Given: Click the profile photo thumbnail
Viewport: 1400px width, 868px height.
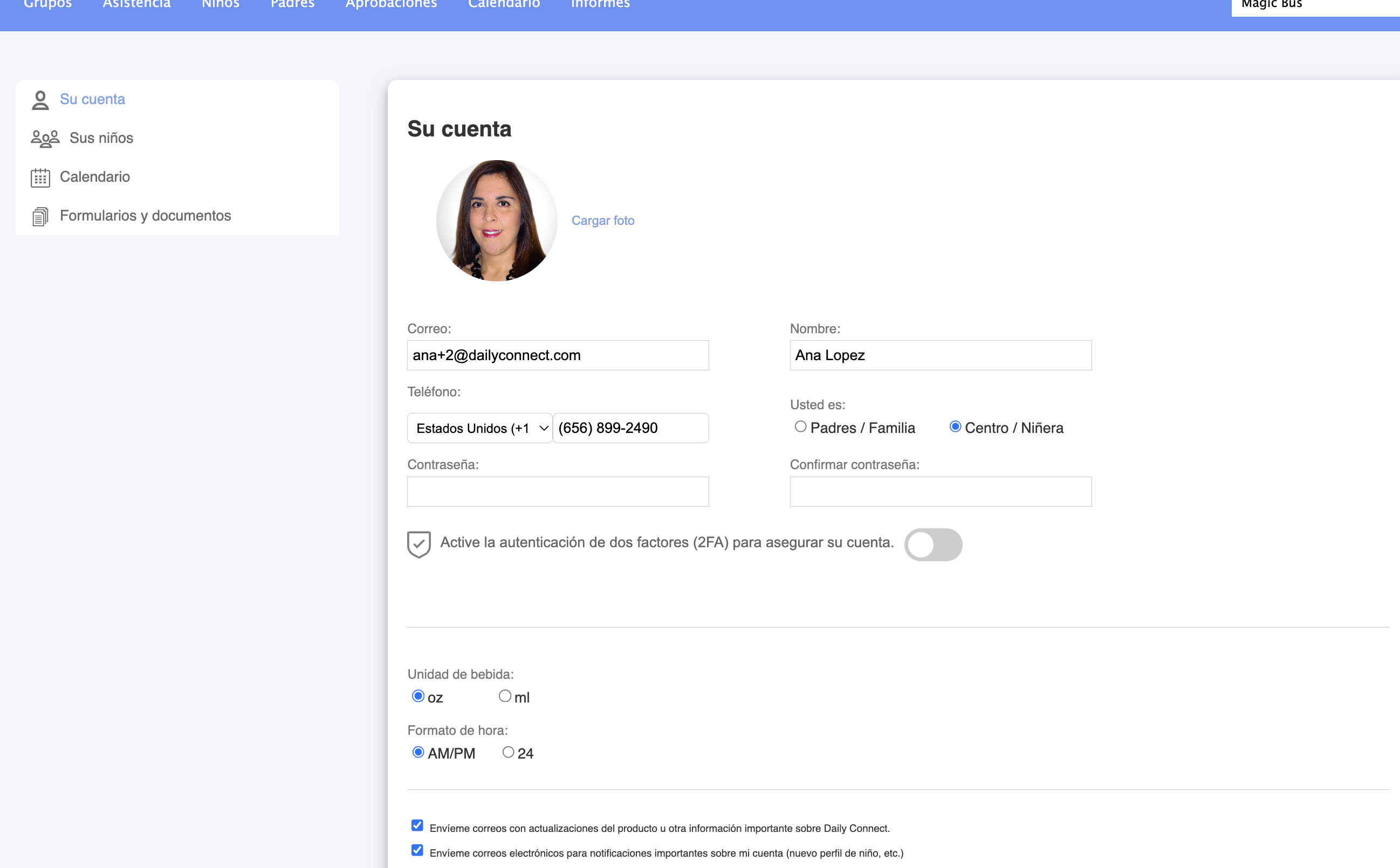Looking at the screenshot, I should pos(496,221).
